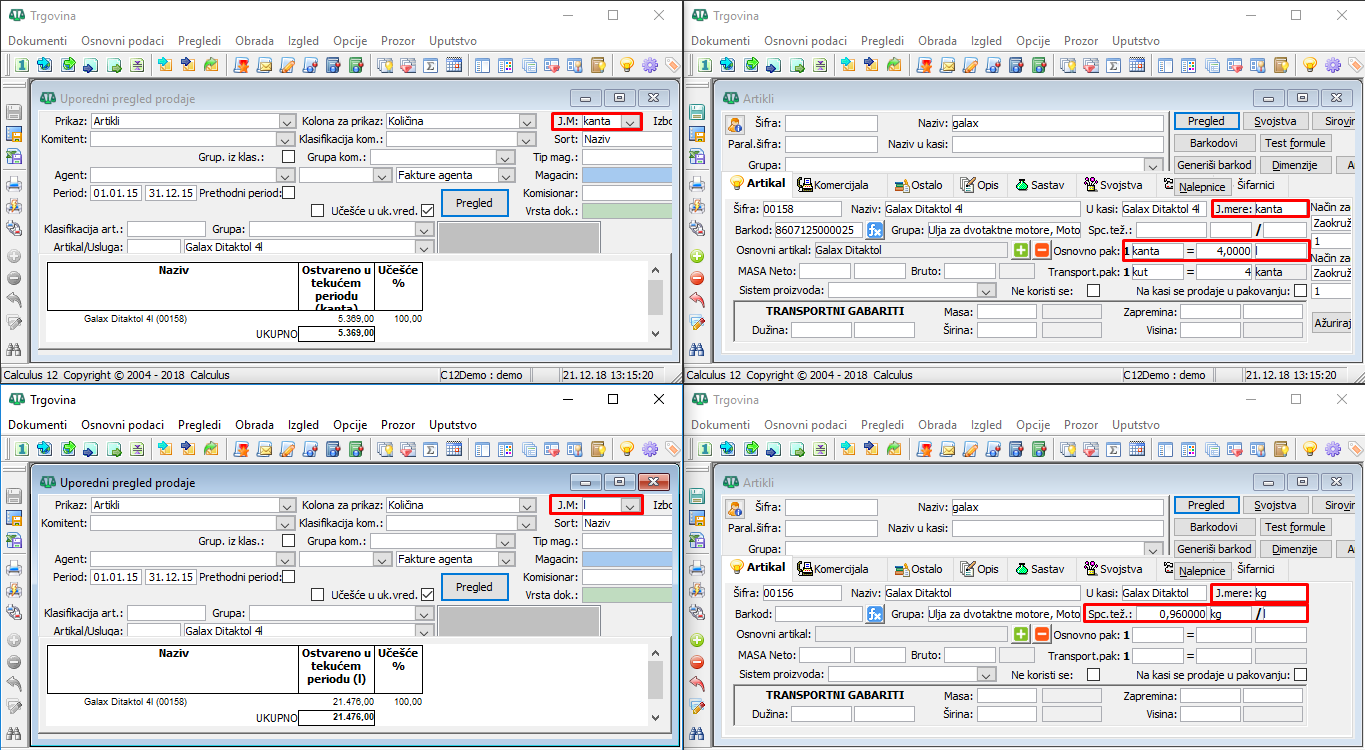Click Test formule button above article 00156
The height and width of the screenshot is (750, 1365).
tap(1295, 527)
